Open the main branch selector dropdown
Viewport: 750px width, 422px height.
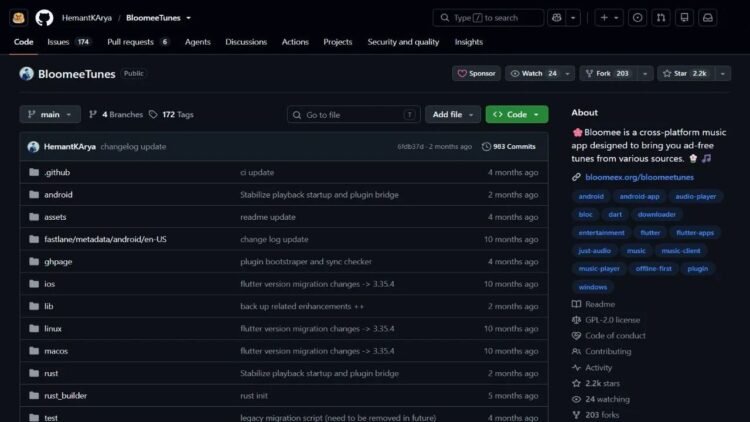(x=50, y=114)
